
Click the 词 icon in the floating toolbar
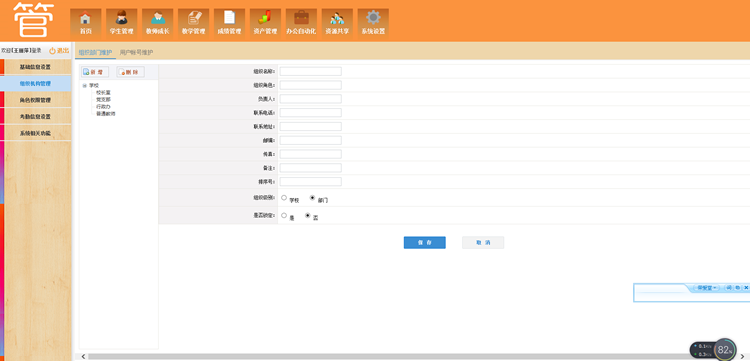tap(729, 288)
